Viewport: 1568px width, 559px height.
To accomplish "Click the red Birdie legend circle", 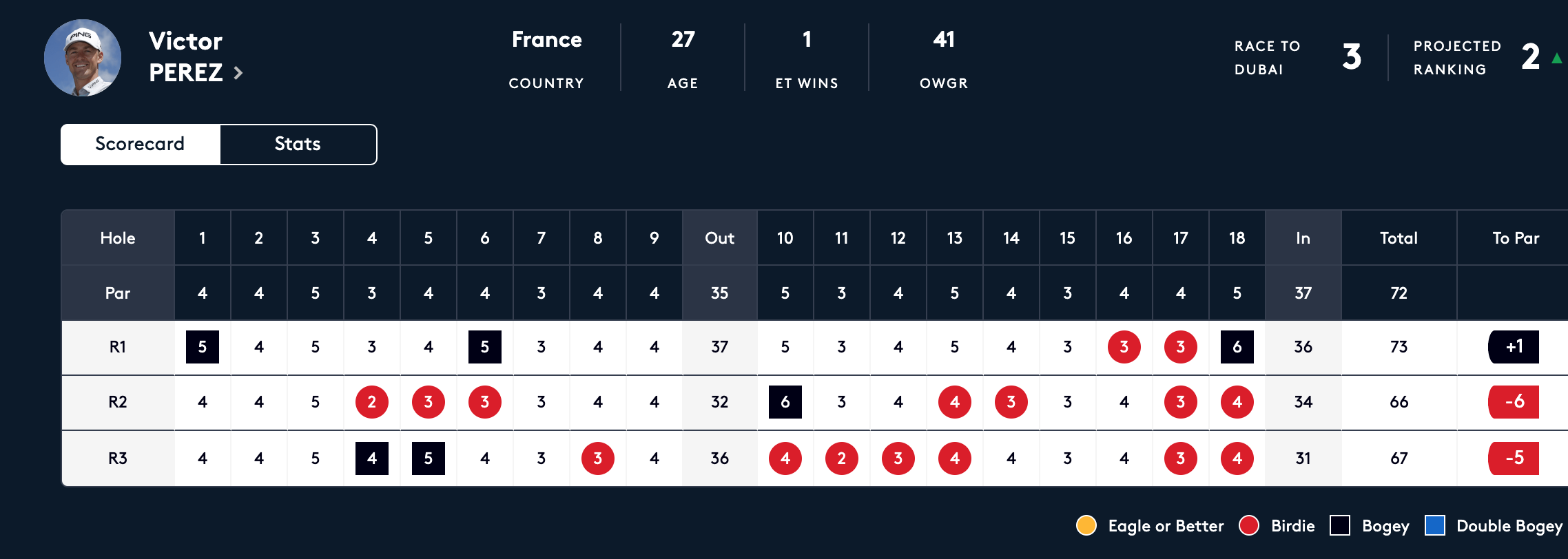I will (1249, 525).
